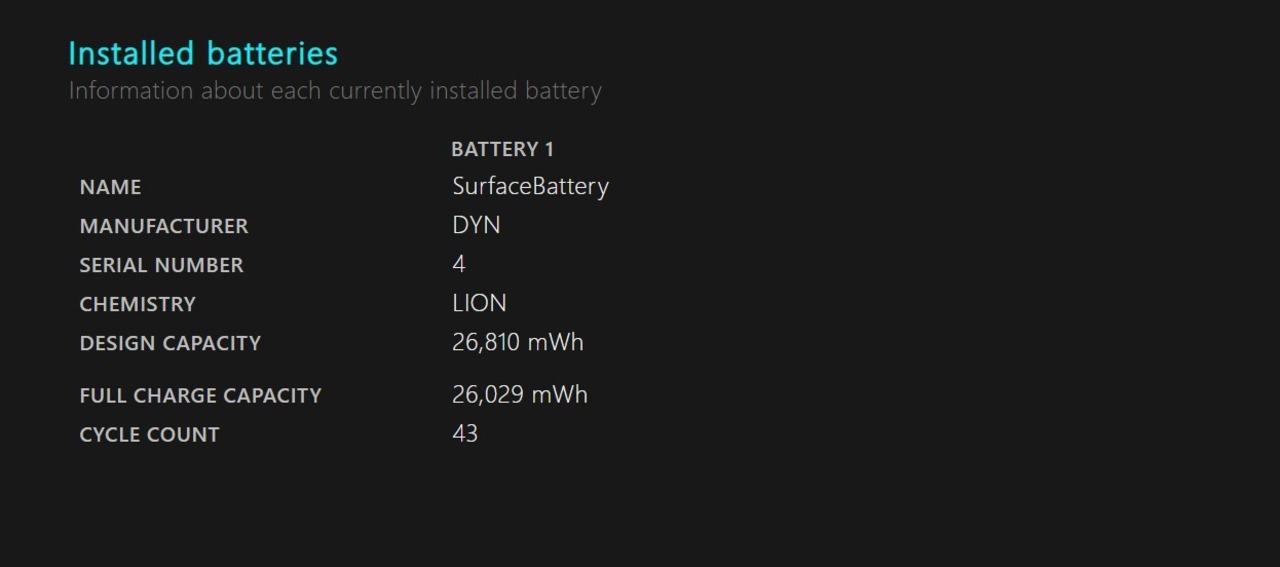Select the DYN manufacturer value

tap(476, 225)
